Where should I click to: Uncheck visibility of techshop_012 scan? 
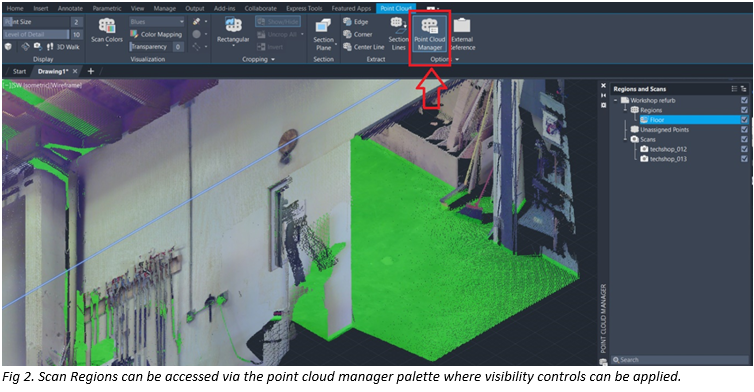744,149
